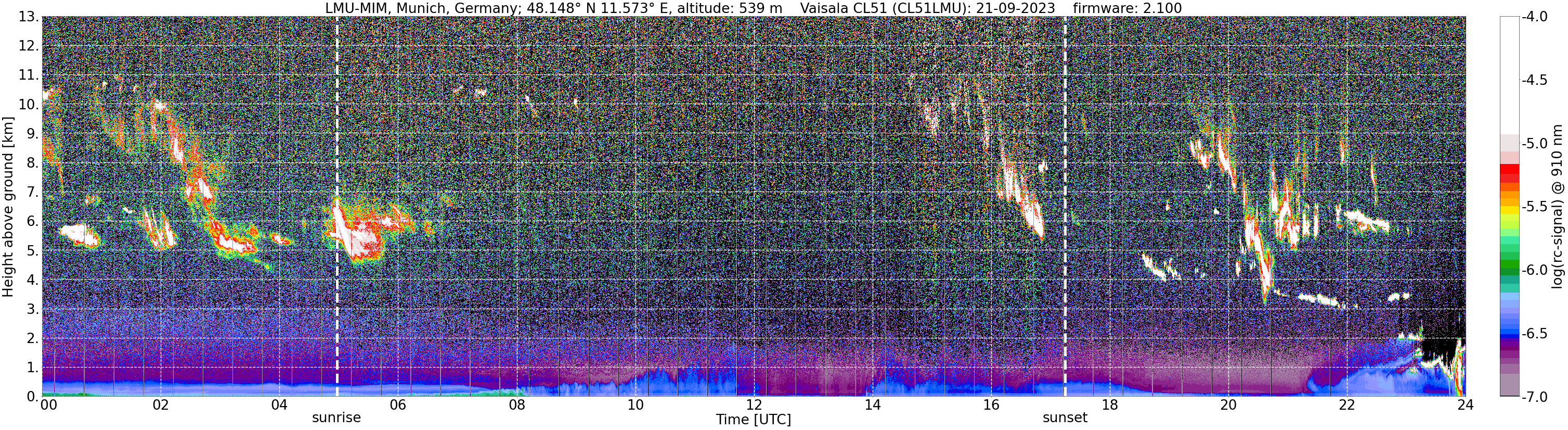Click the '06' time tick label
Image resolution: width=1568 pixels, height=430 pixels.
click(398, 405)
